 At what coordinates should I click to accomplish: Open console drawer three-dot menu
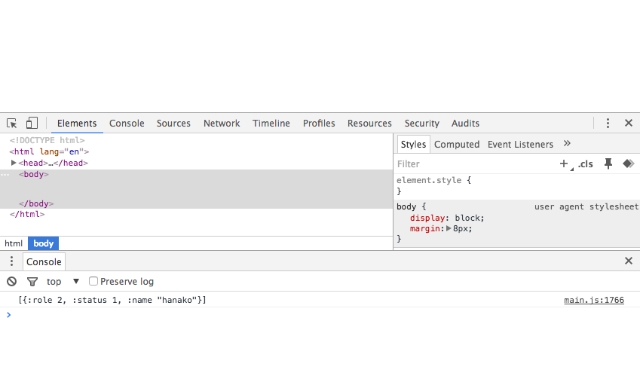(11, 261)
